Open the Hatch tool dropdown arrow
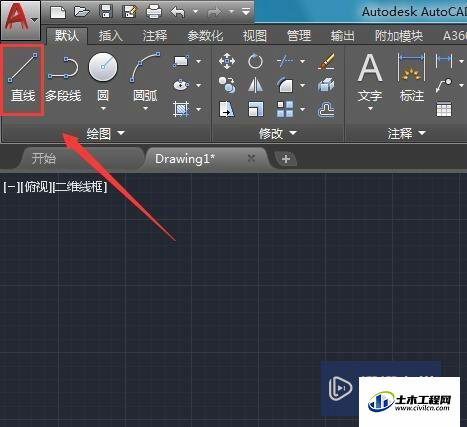This screenshot has height=427, width=467. pyautogui.click(x=199, y=109)
